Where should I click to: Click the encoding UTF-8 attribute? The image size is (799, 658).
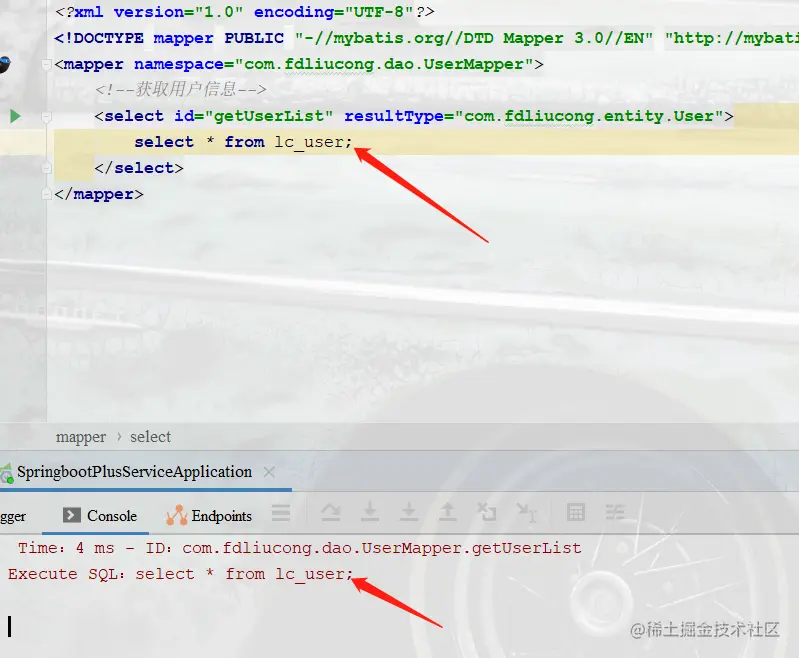pyautogui.click(x=333, y=12)
